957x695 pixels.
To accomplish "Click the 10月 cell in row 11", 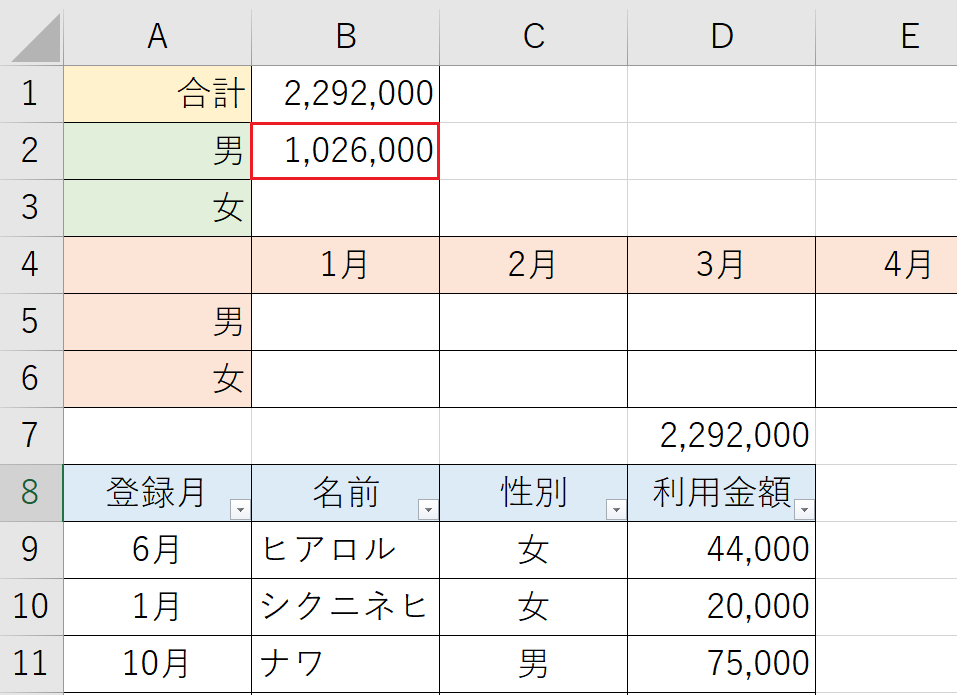I will pyautogui.click(x=157, y=663).
